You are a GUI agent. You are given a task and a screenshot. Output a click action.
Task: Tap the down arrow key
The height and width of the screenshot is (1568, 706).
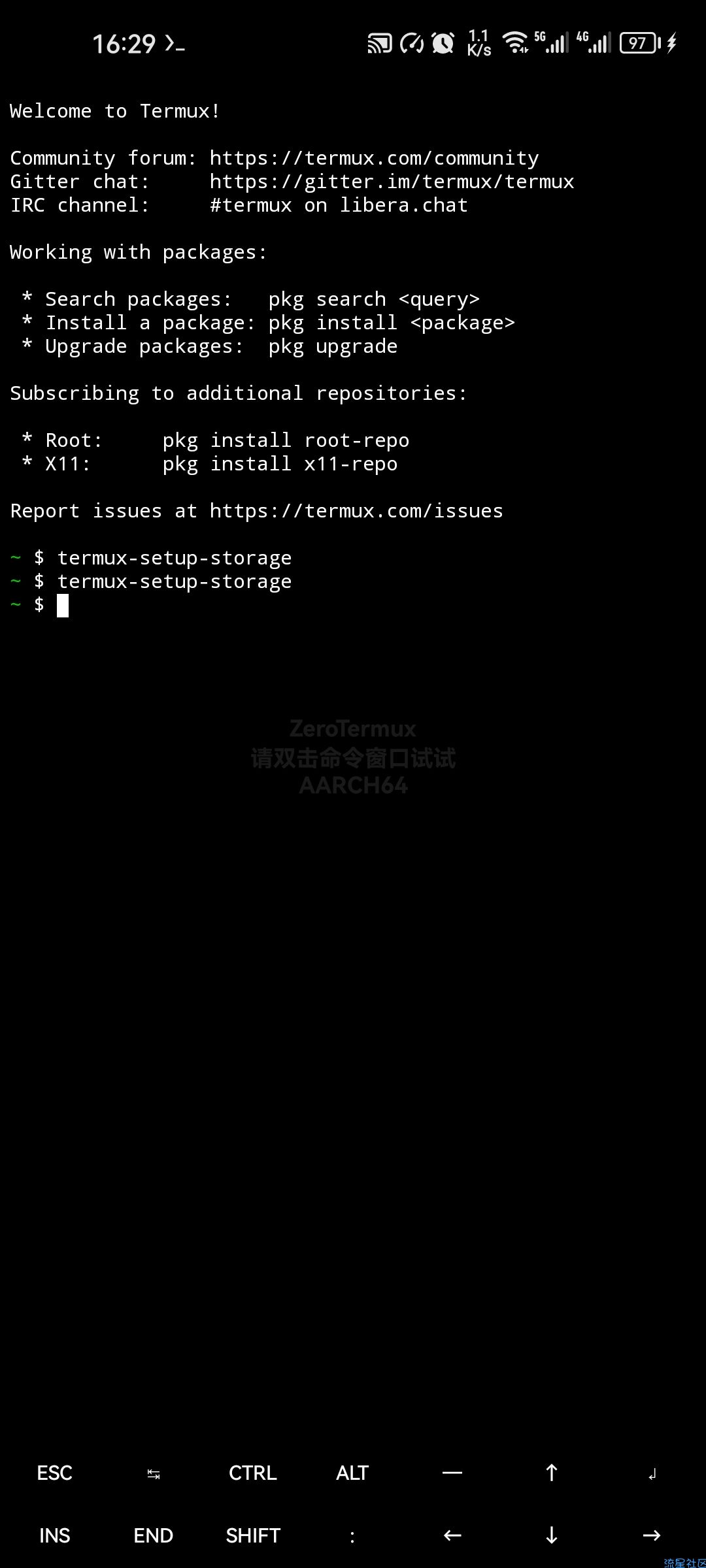coord(552,1535)
